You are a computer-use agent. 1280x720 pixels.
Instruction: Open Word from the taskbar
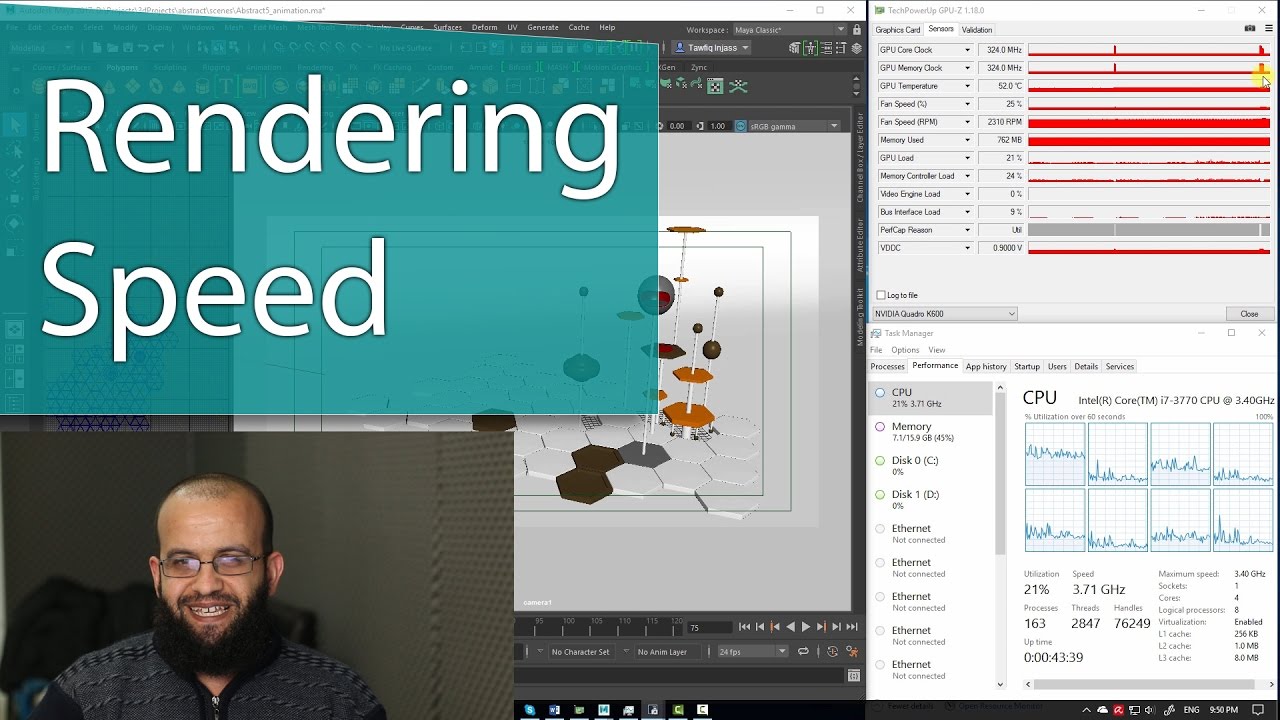[x=554, y=710]
